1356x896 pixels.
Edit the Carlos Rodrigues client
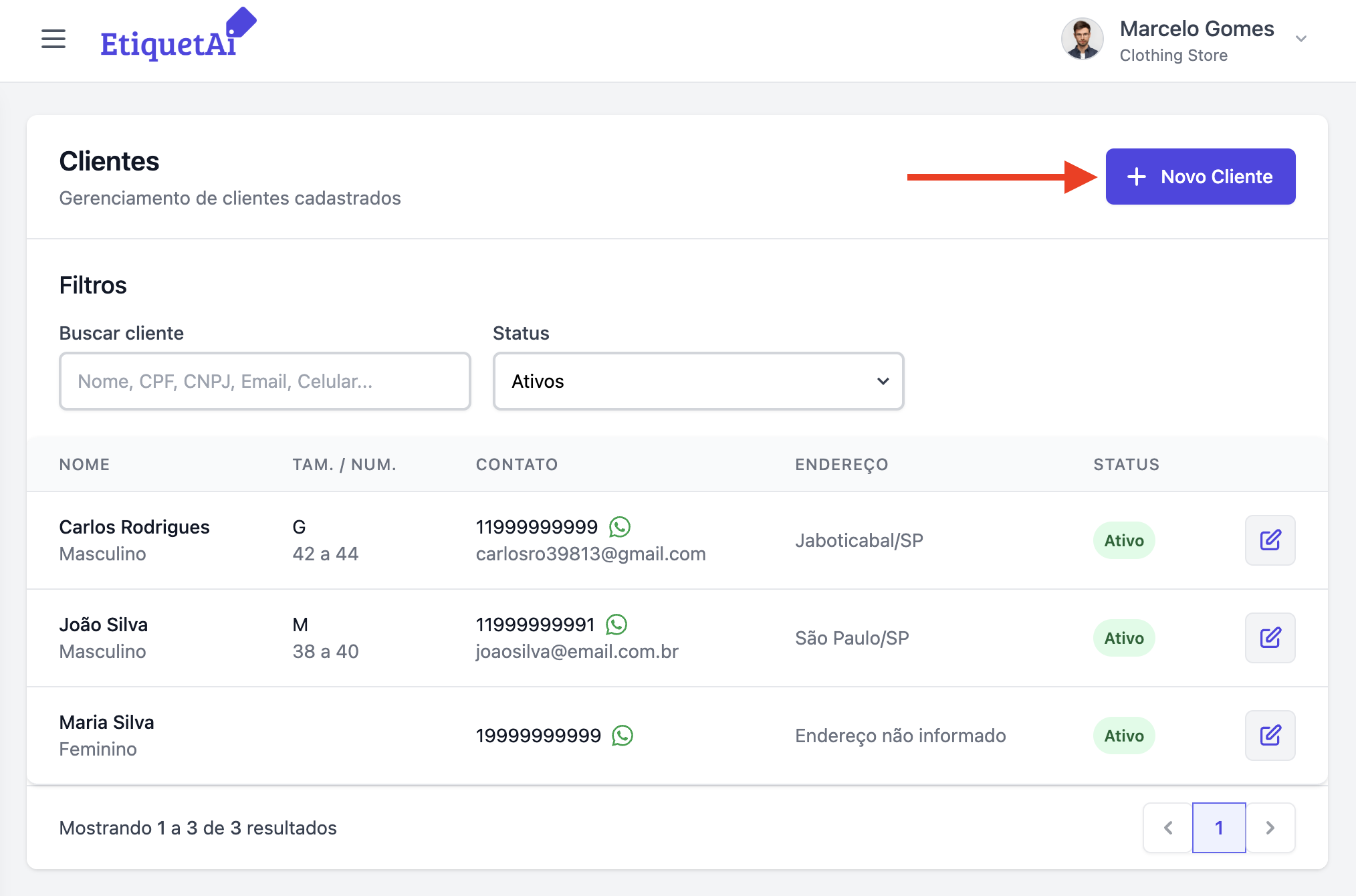click(1270, 540)
